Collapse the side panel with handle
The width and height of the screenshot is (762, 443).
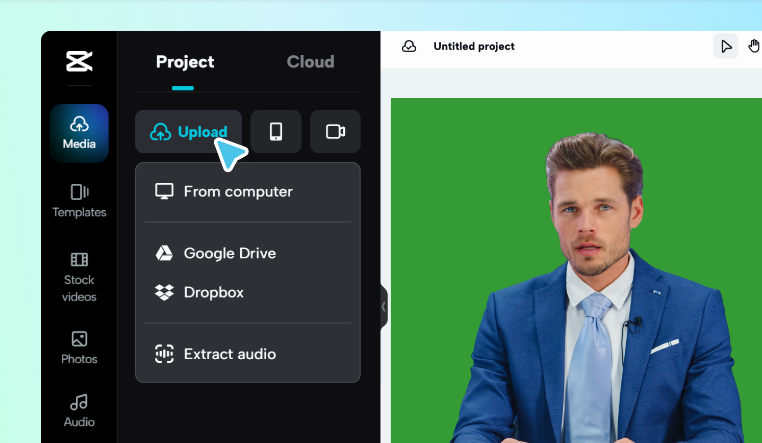coord(383,307)
